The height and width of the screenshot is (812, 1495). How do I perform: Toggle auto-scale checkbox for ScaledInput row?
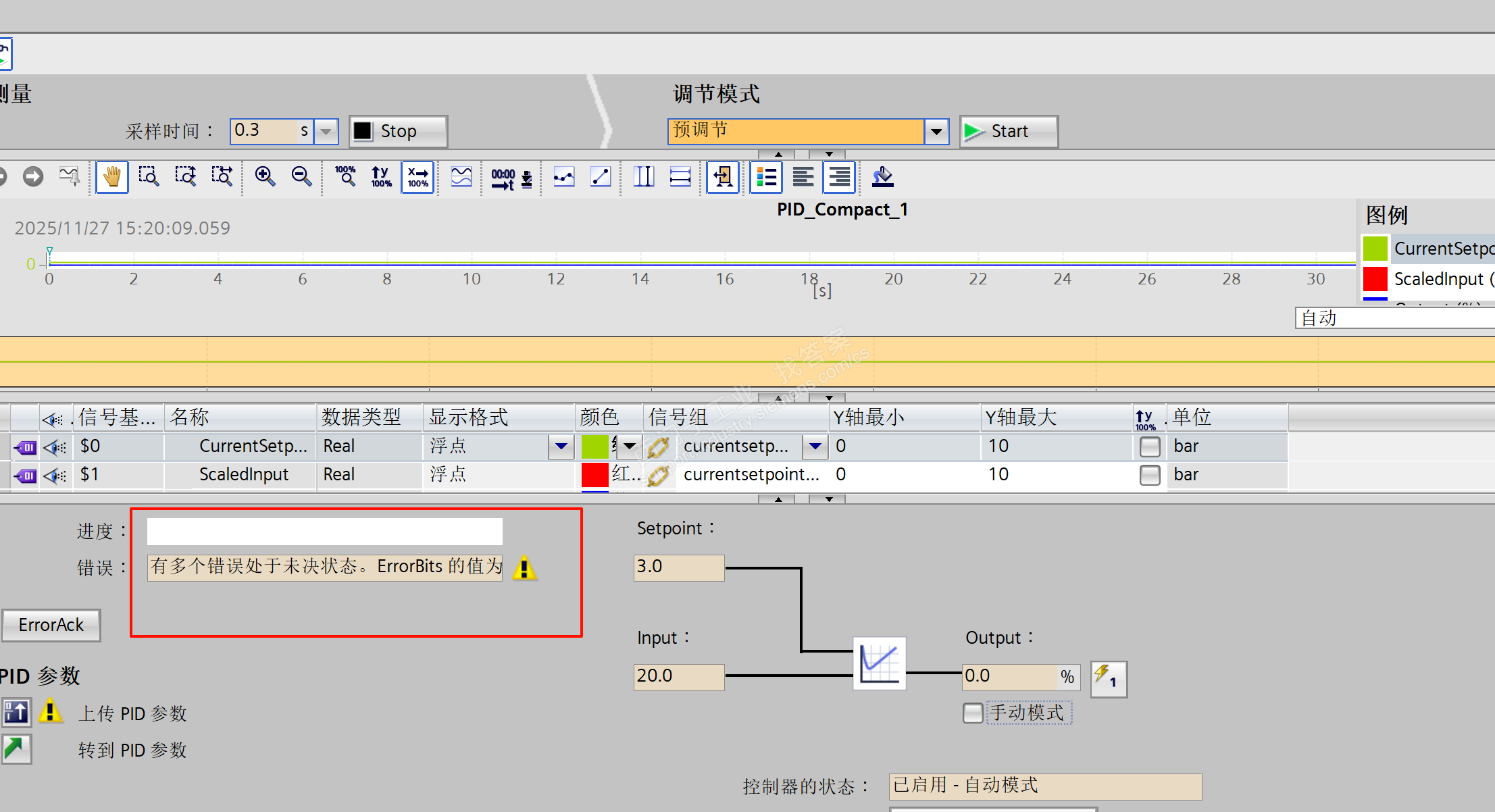(1149, 475)
